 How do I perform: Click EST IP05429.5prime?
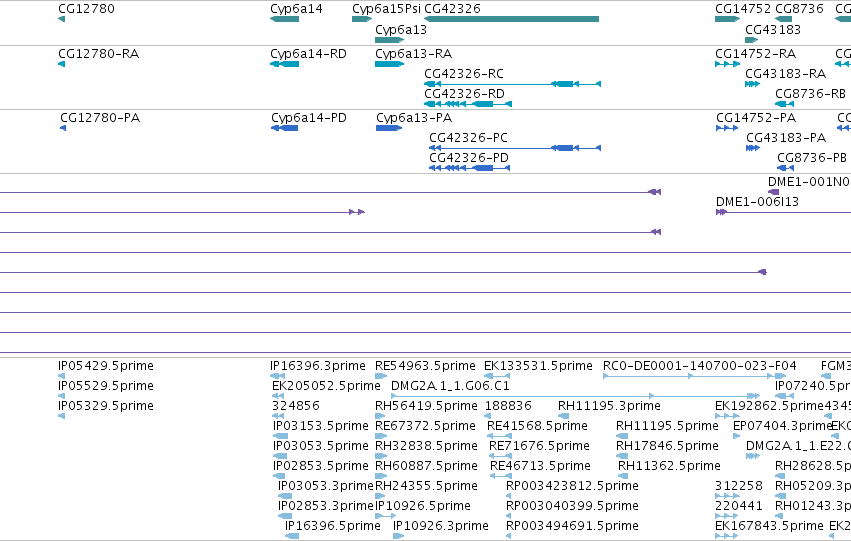(106, 366)
